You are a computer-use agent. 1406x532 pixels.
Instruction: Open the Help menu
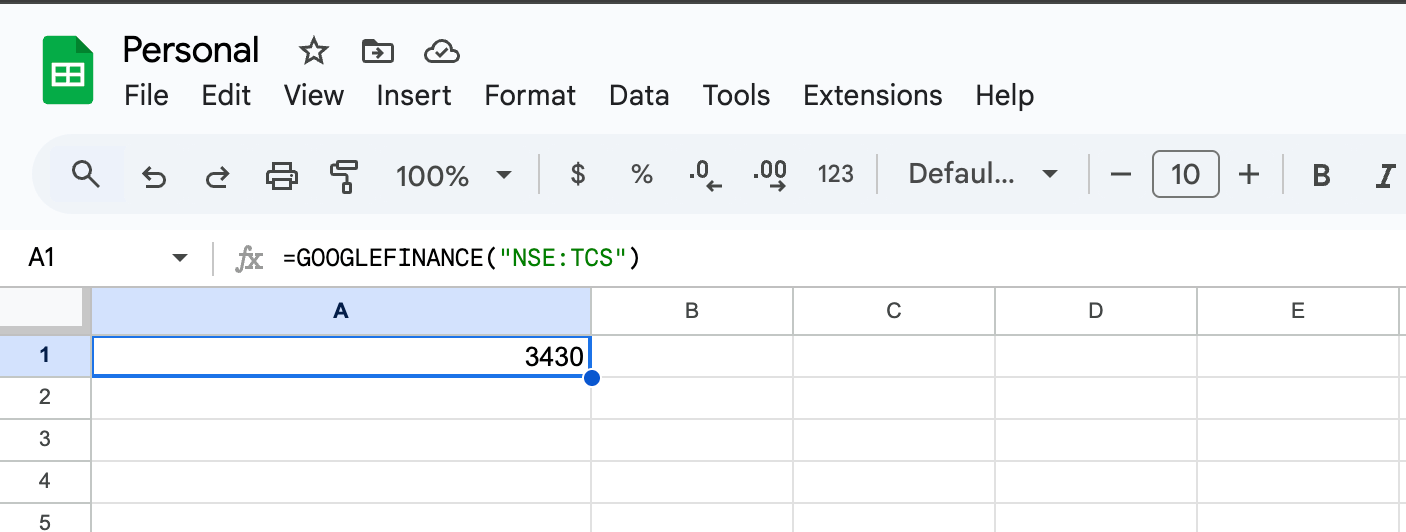[1005, 96]
